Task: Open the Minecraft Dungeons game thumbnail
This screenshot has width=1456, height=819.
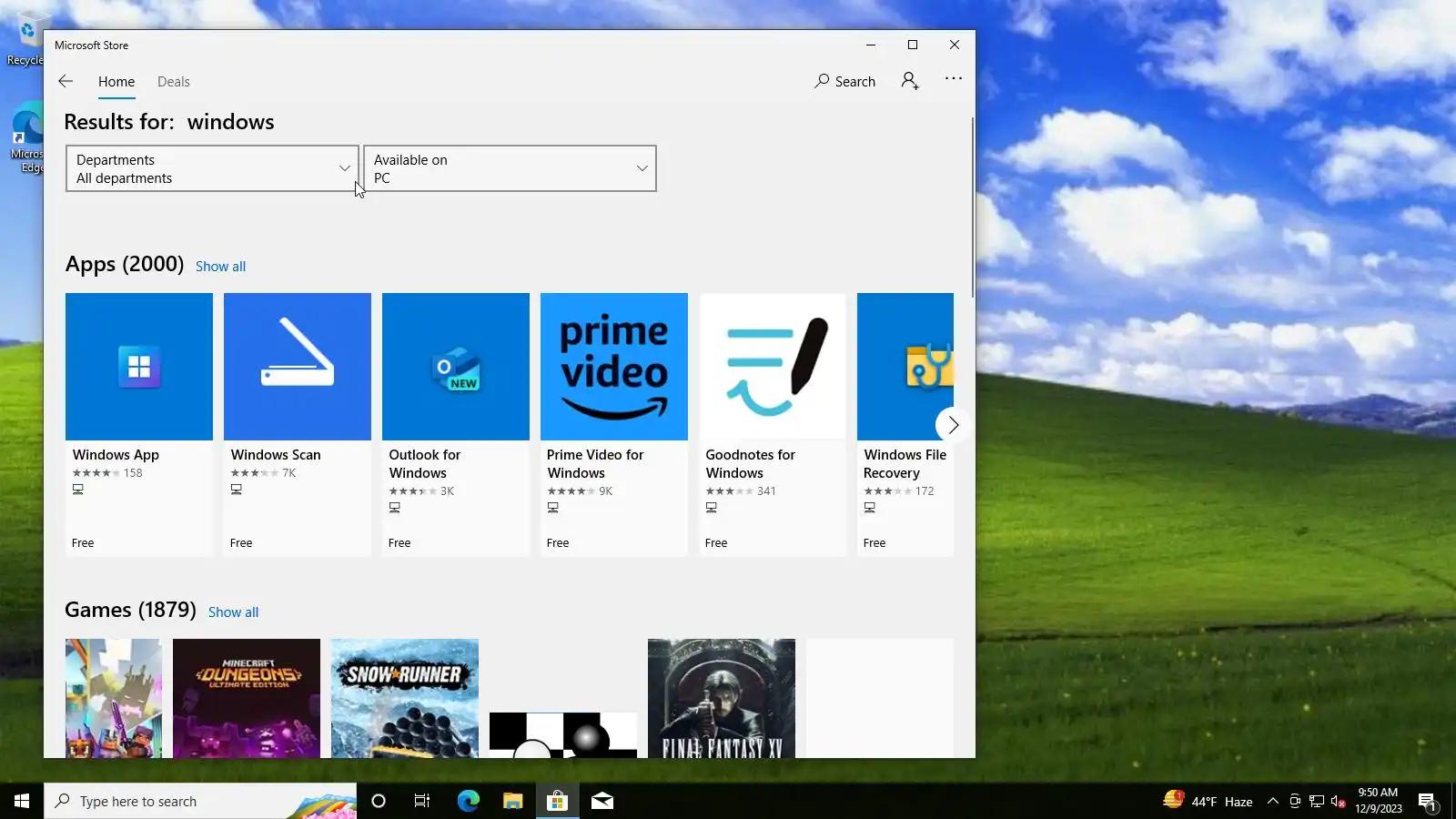Action: [247, 698]
